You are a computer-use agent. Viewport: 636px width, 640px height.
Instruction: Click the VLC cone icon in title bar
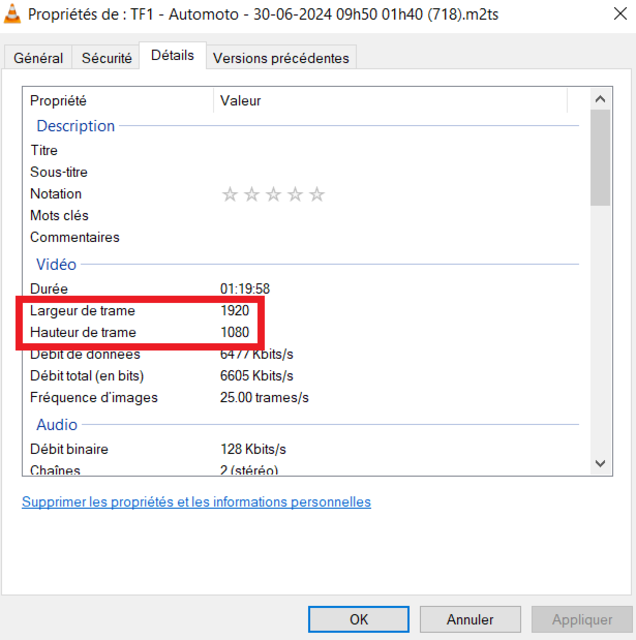pyautogui.click(x=12, y=13)
